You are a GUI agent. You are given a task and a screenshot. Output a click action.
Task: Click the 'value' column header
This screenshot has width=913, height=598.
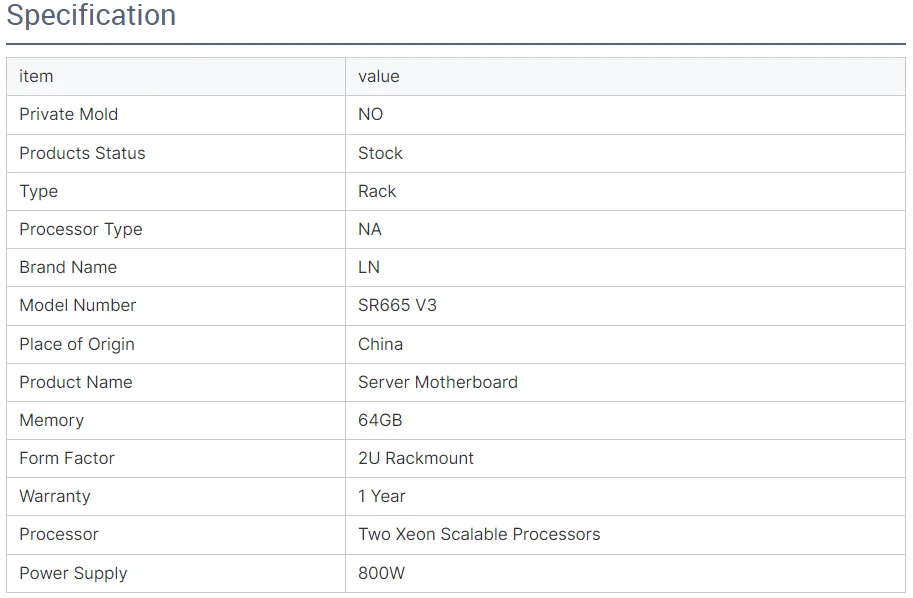[379, 76]
